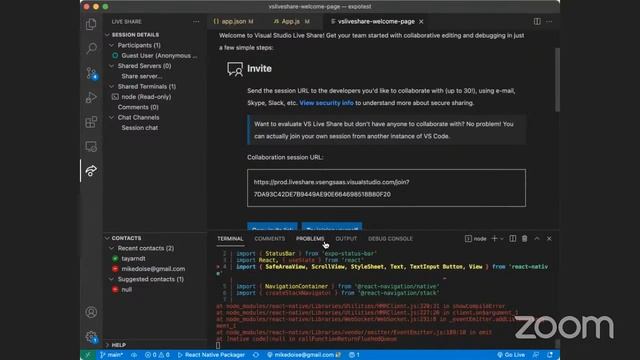Open editor more actions menu
This screenshot has width=640, height=360.
pos(549,22)
